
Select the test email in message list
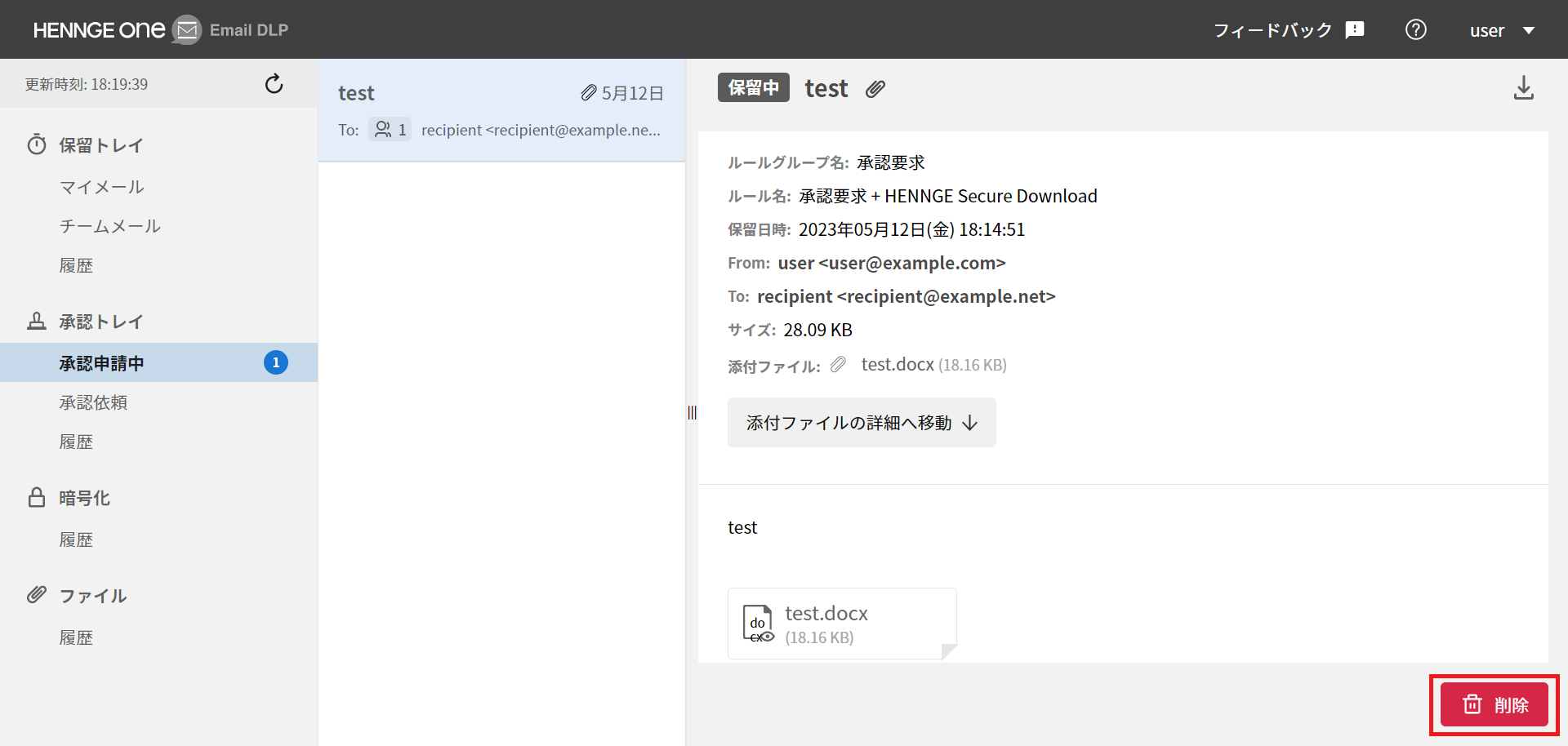click(x=501, y=110)
